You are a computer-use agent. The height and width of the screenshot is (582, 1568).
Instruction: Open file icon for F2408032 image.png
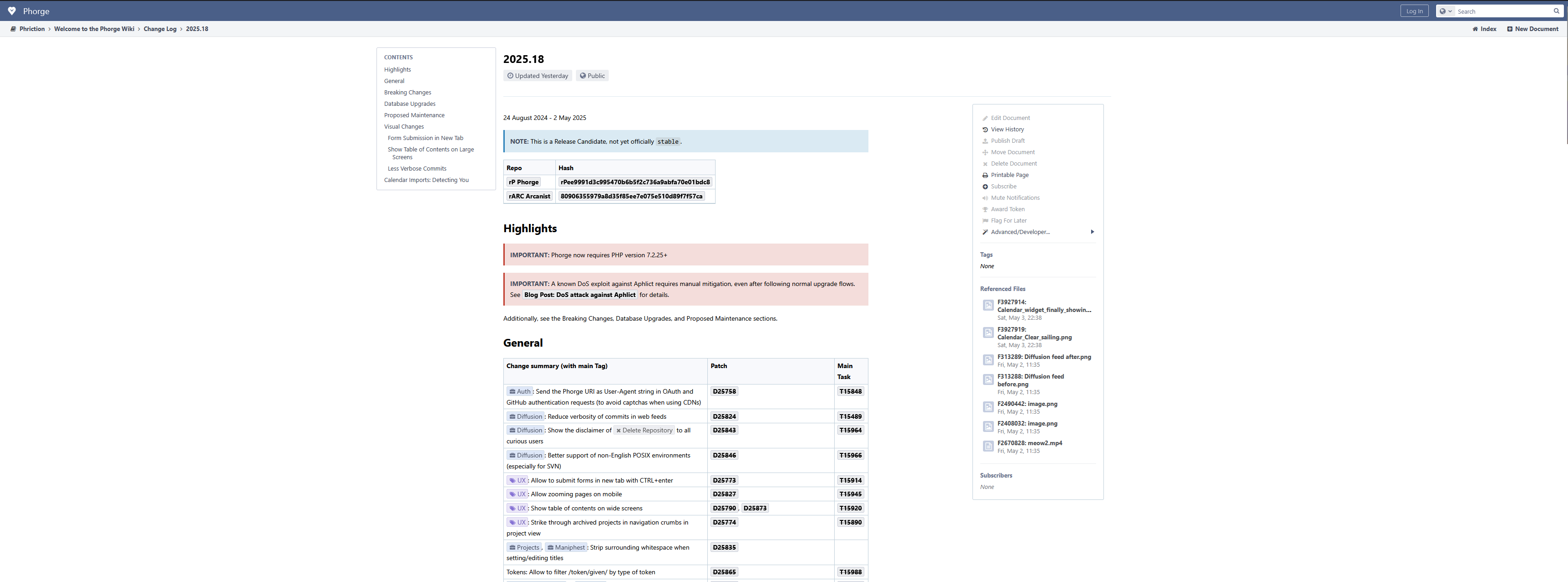coord(988,426)
